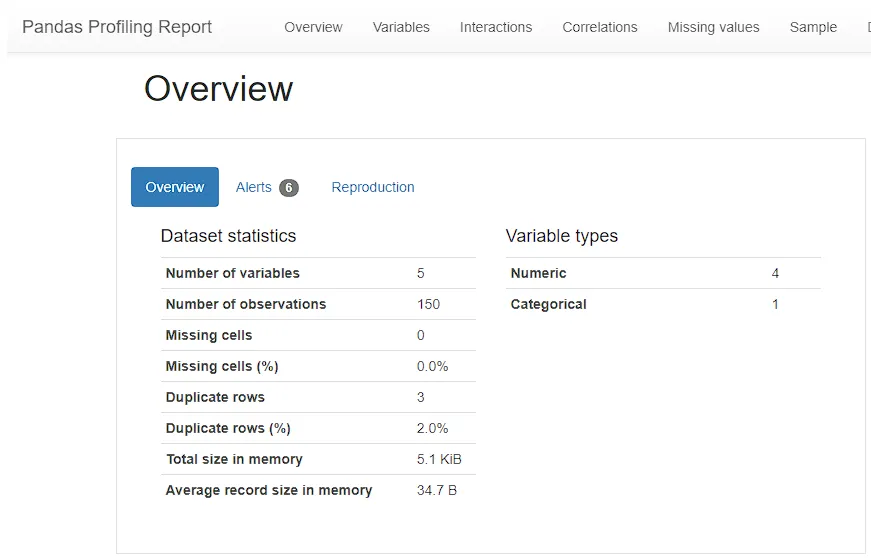The height and width of the screenshot is (558, 871).
Task: Click the Number of observations label
Action: 246,304
